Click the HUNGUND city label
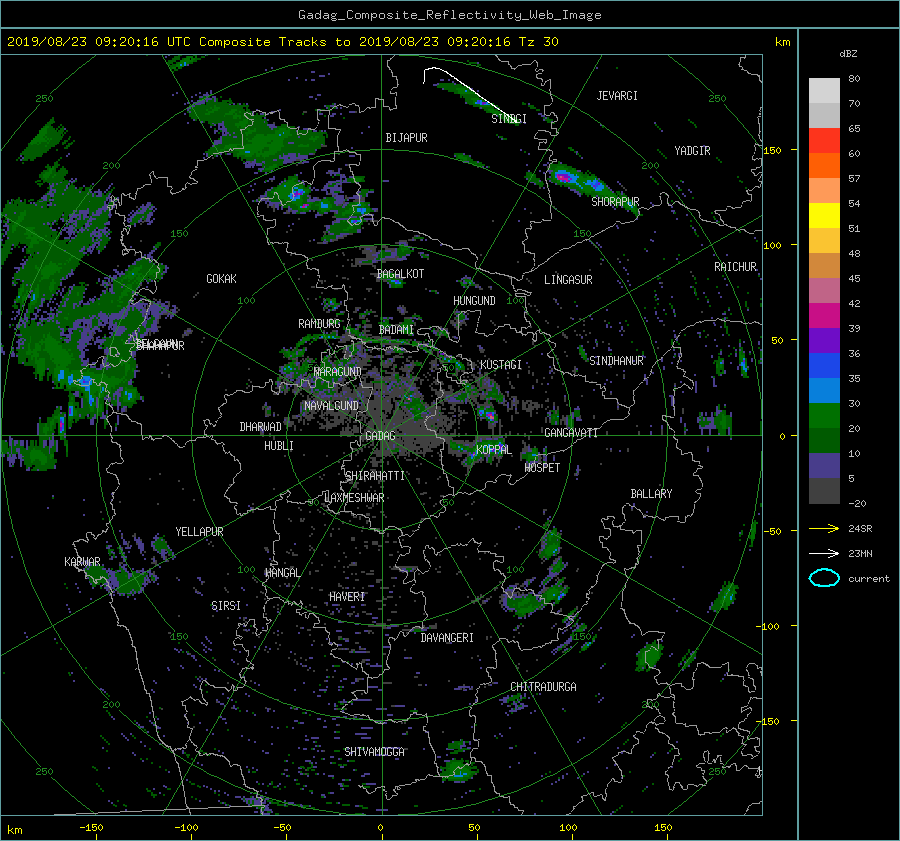 coord(474,301)
